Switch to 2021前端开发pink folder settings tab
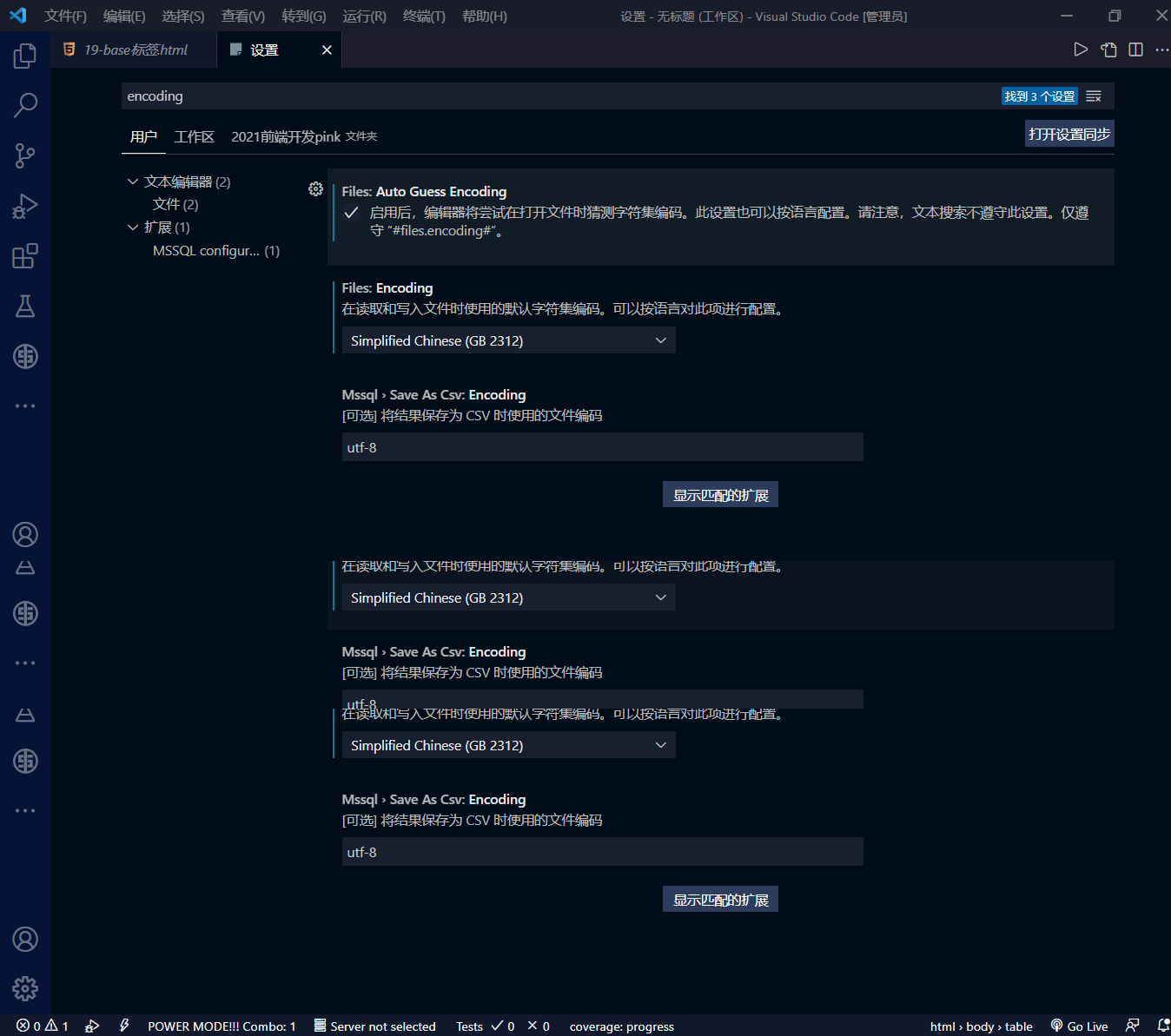 304,136
